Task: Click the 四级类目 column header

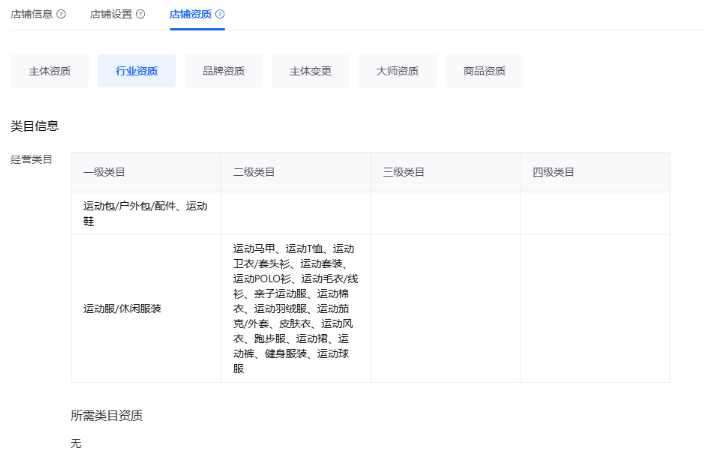Action: click(554, 172)
